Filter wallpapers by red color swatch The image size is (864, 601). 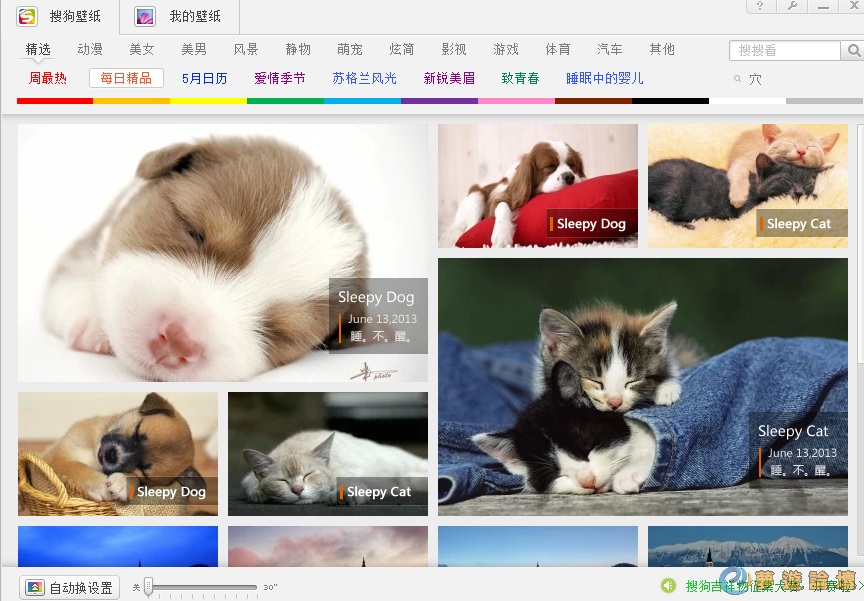tap(55, 101)
